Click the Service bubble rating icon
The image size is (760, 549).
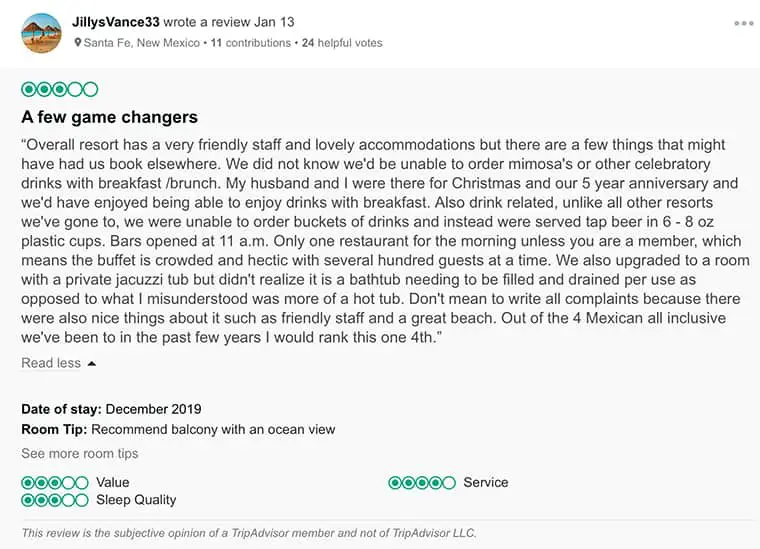(x=422, y=483)
